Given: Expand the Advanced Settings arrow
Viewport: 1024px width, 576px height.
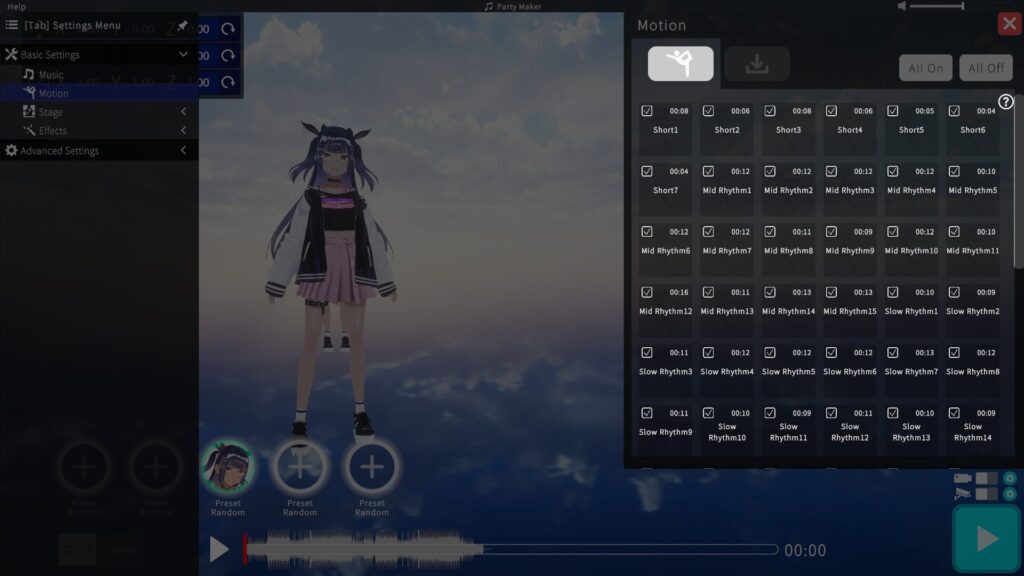Looking at the screenshot, I should [x=184, y=150].
